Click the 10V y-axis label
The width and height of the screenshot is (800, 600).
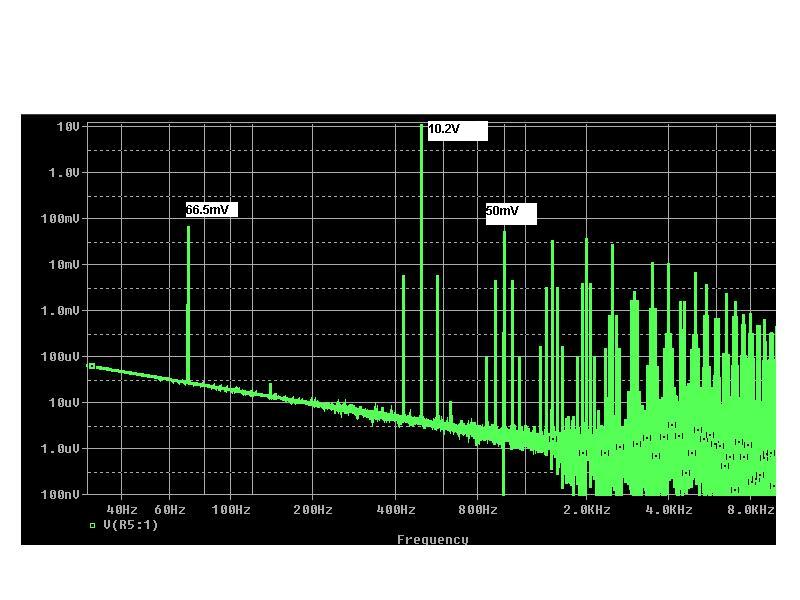tap(68, 127)
